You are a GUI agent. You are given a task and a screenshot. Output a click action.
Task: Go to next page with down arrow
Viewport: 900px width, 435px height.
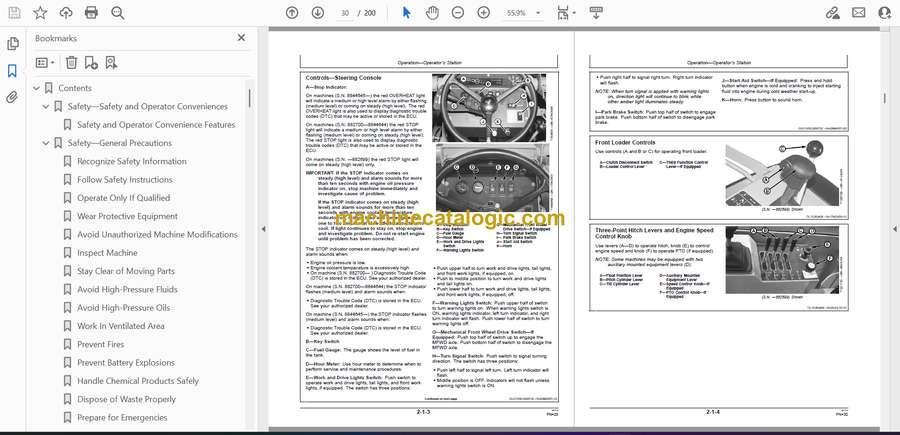point(318,13)
